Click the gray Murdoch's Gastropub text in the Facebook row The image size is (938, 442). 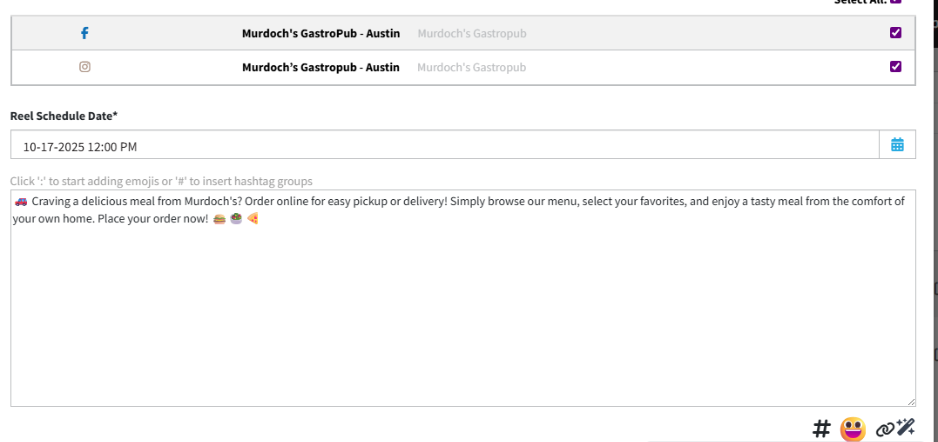[x=471, y=33]
